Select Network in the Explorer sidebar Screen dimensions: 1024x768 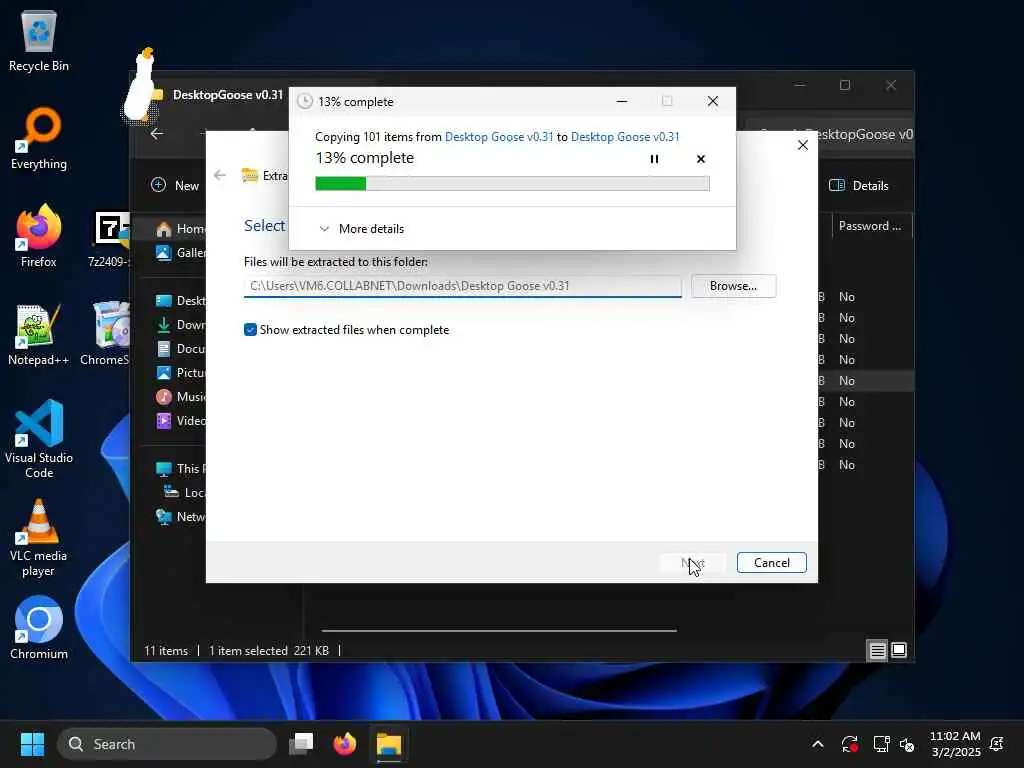(x=180, y=517)
